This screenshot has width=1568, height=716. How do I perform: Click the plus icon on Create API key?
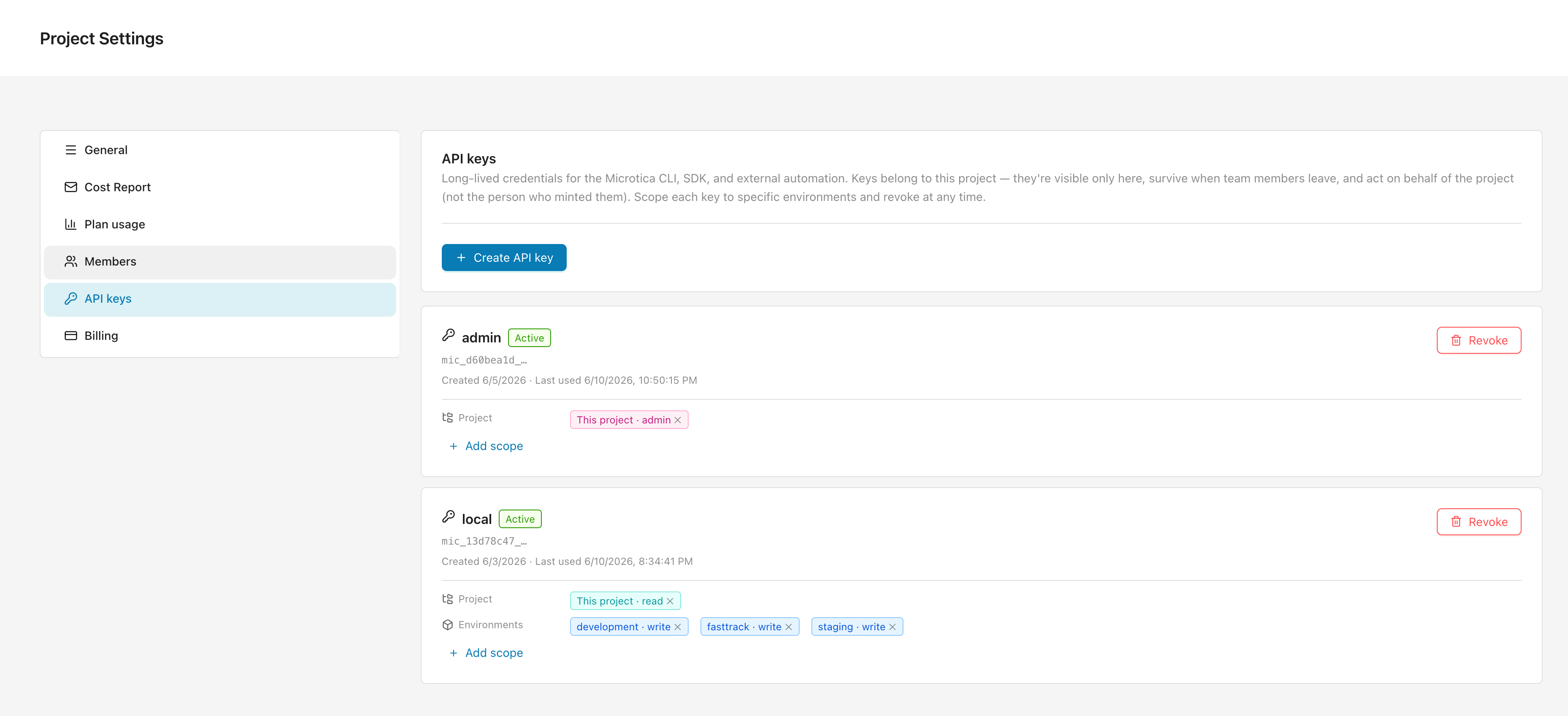461,258
